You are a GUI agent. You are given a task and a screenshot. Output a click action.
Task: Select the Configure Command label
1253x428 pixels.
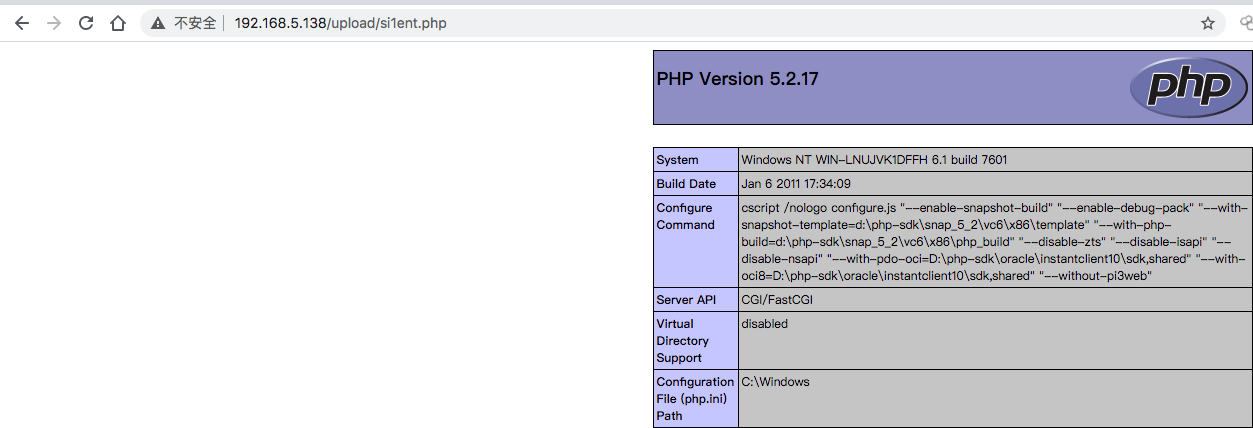pos(685,216)
